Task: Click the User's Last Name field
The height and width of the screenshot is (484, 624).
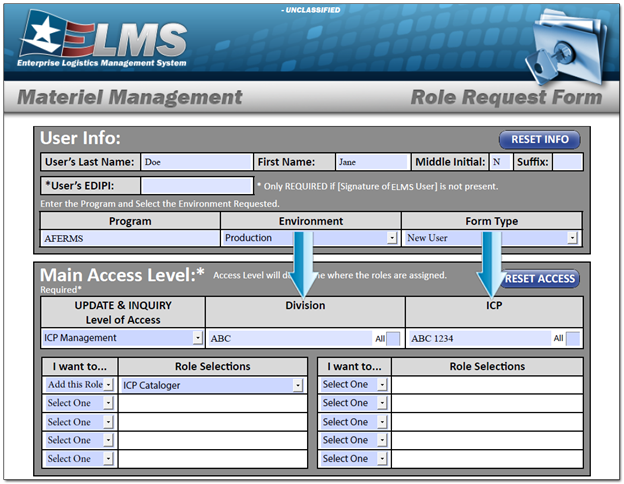Action: point(197,162)
